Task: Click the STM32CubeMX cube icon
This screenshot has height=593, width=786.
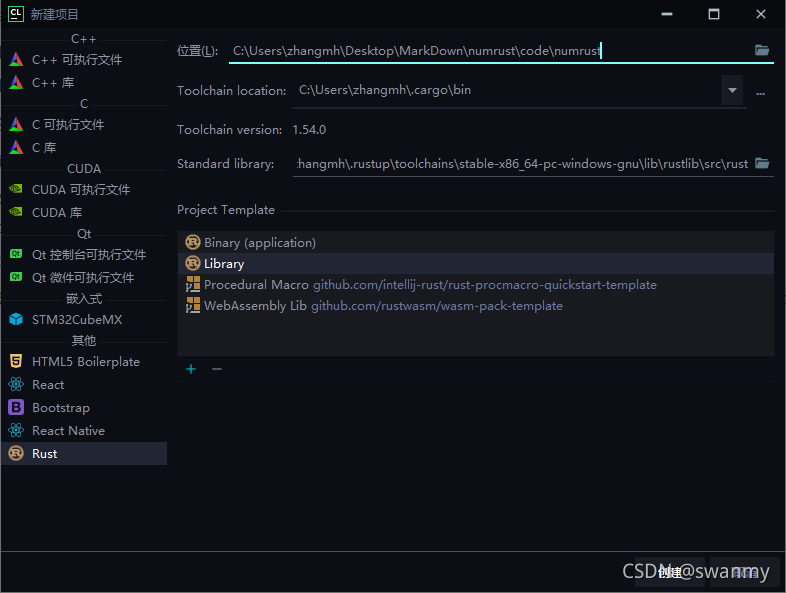Action: point(16,319)
